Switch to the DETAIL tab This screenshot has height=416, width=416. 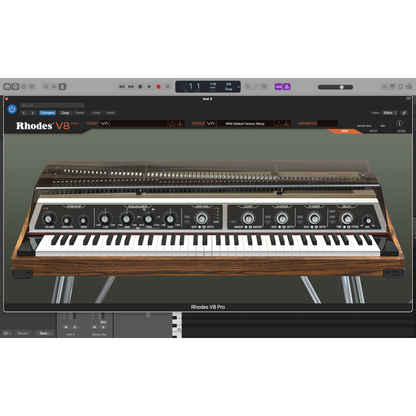401,131
